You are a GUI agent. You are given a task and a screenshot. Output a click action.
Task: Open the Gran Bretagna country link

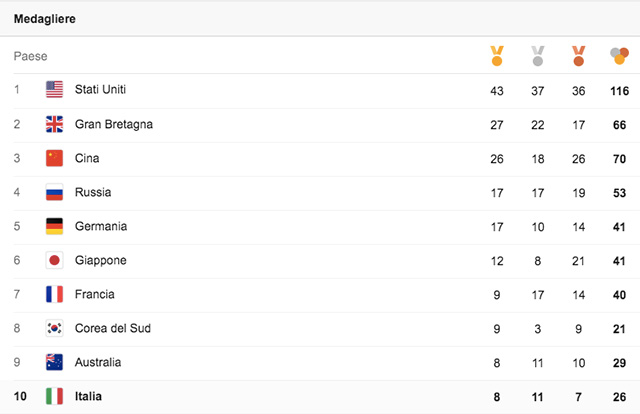pyautogui.click(x=113, y=124)
